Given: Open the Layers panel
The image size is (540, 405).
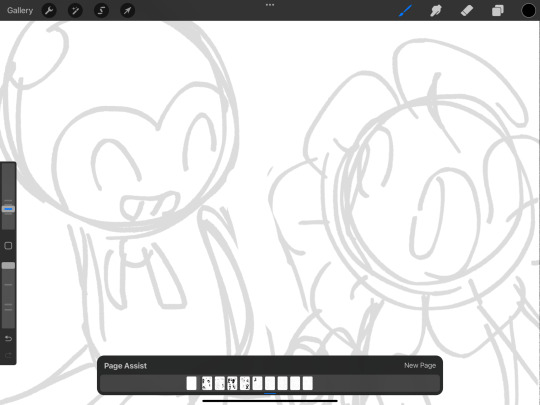Looking at the screenshot, I should click(497, 11).
